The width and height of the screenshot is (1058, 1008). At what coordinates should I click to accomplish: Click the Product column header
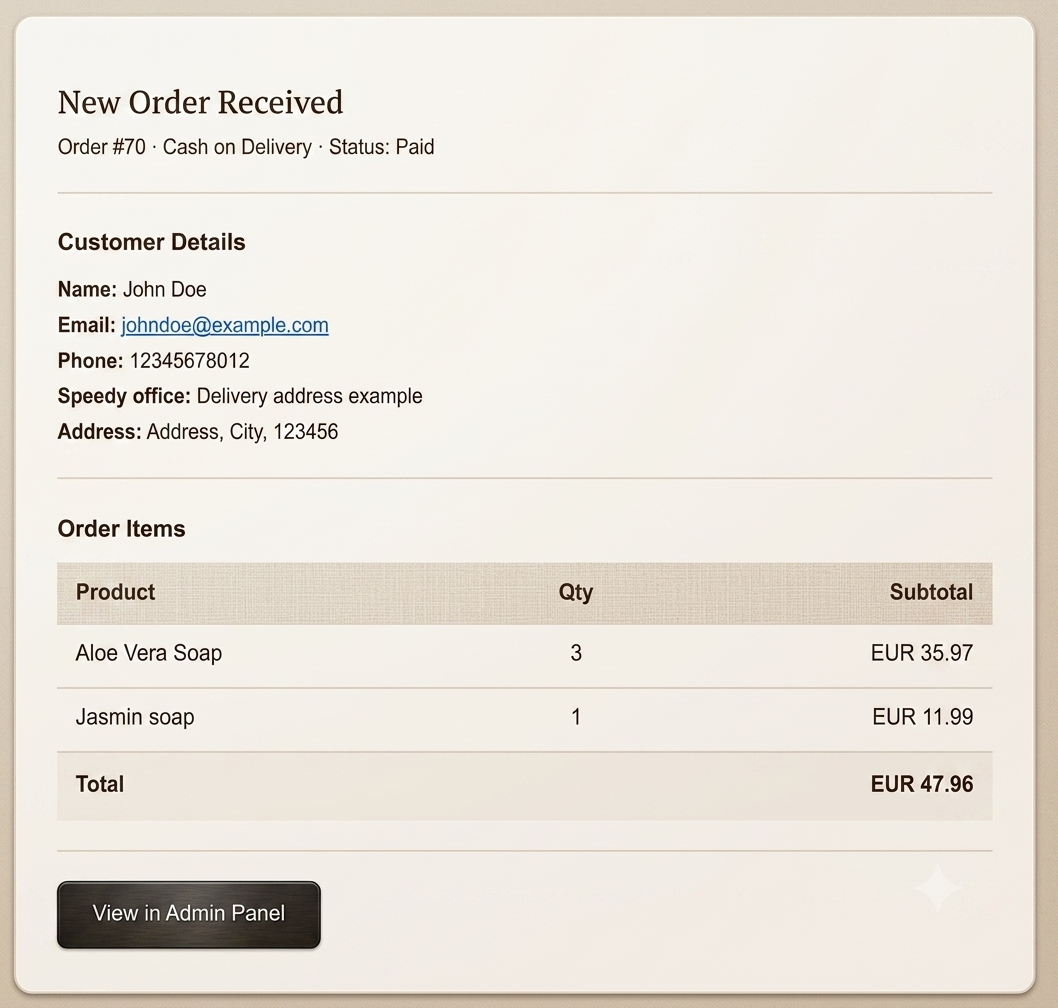pos(115,592)
